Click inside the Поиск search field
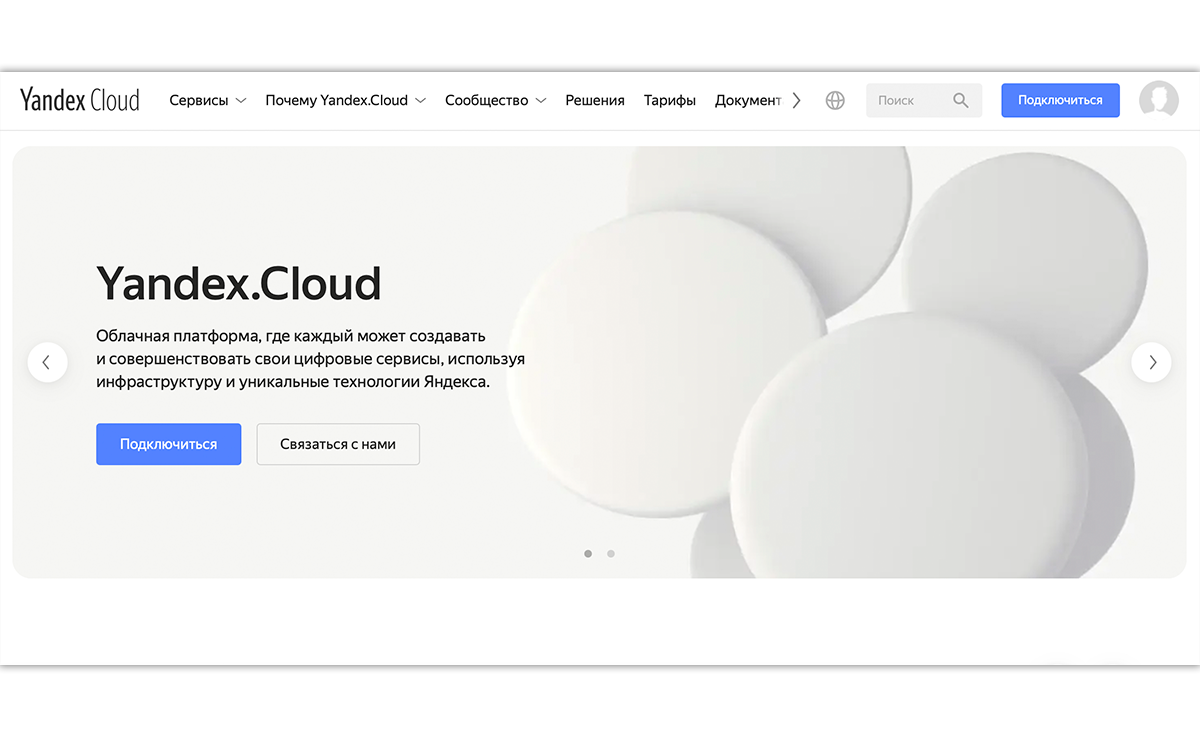This screenshot has width=1200, height=737. (910, 100)
